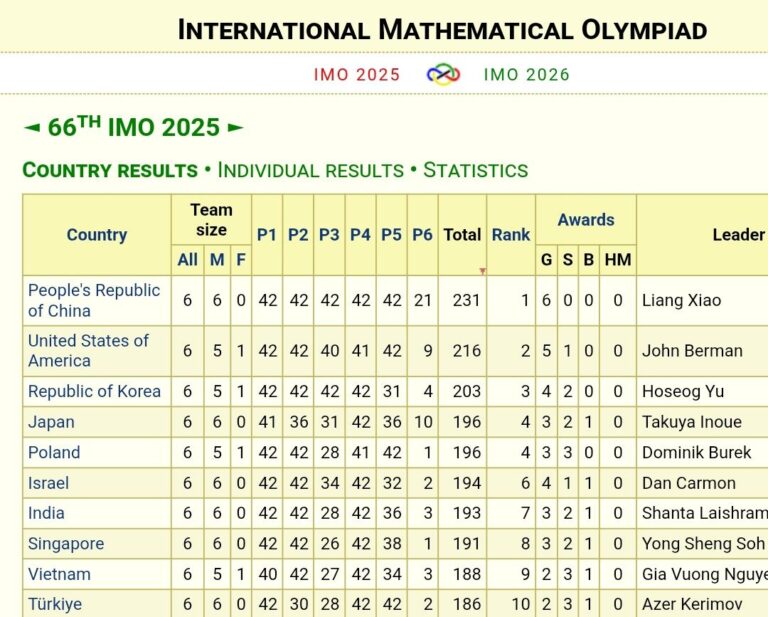Open People's Republic of China country page
Screen dimensions: 768x617
pos(93,300)
